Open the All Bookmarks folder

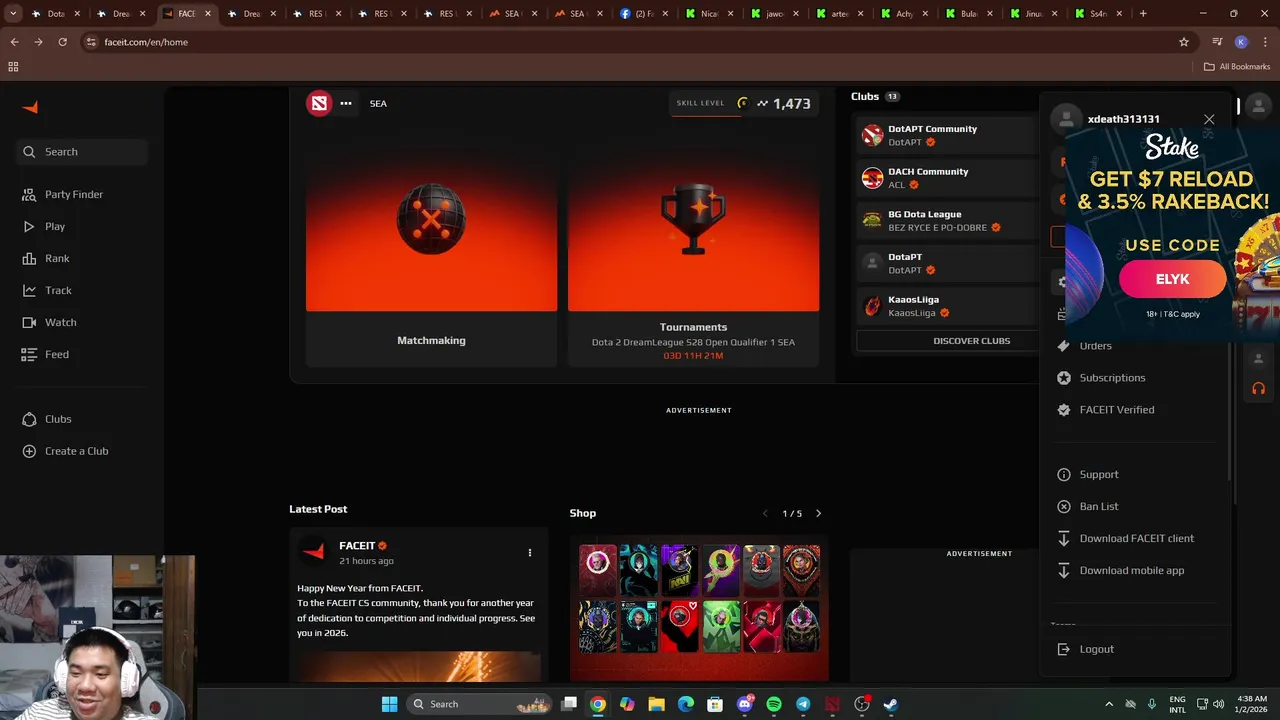pos(1237,67)
